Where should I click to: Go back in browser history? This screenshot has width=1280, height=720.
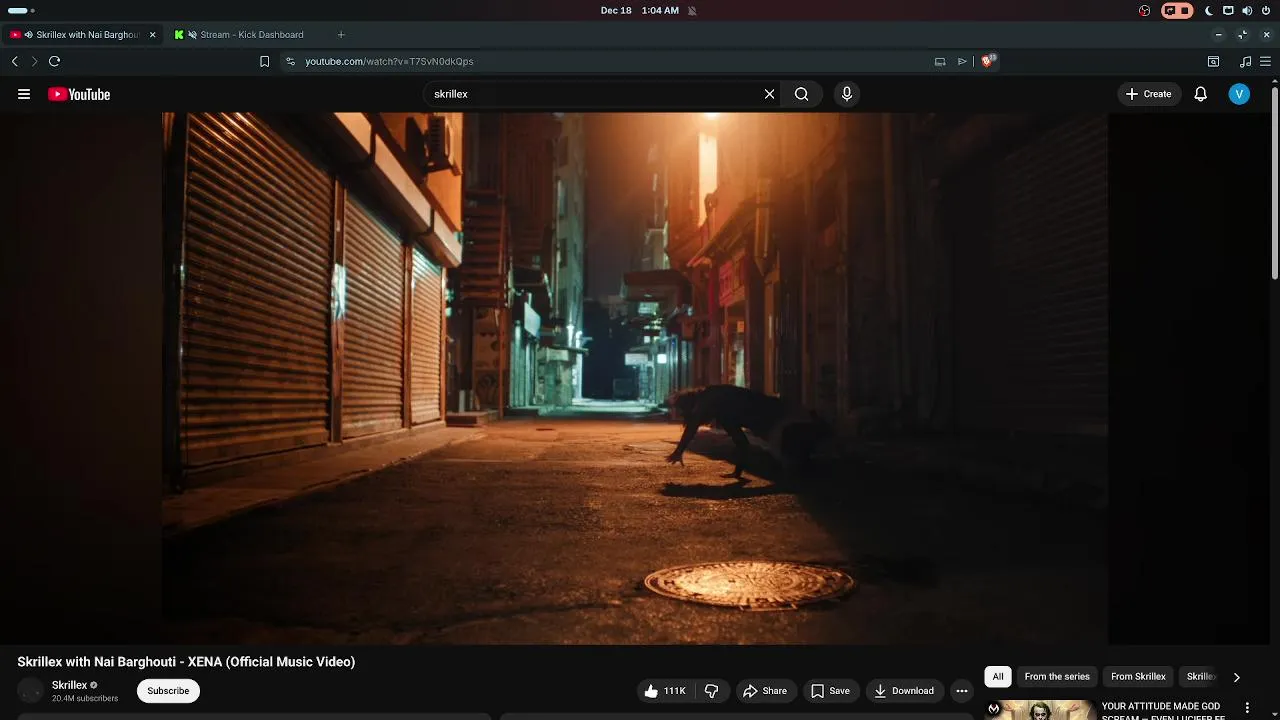[14, 61]
